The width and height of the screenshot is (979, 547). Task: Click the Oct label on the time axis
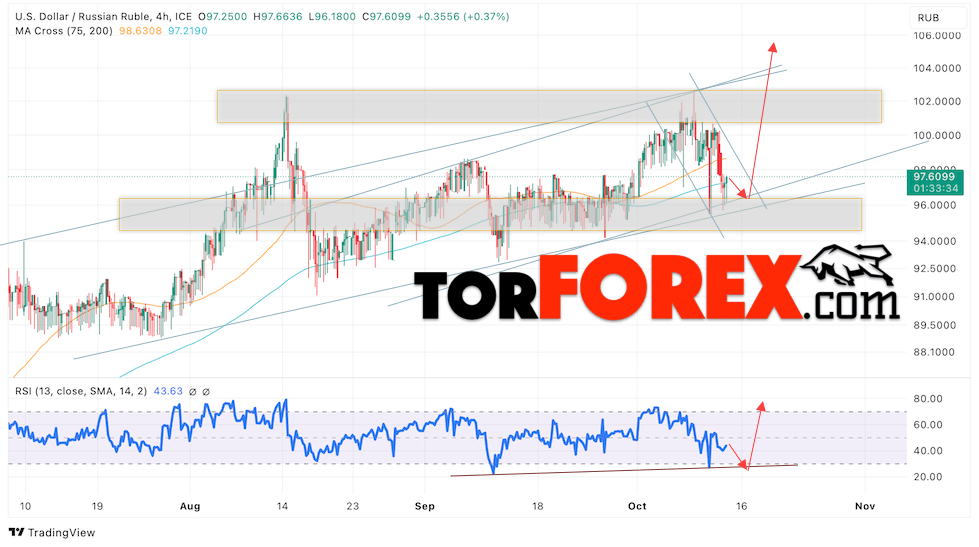pyautogui.click(x=637, y=506)
